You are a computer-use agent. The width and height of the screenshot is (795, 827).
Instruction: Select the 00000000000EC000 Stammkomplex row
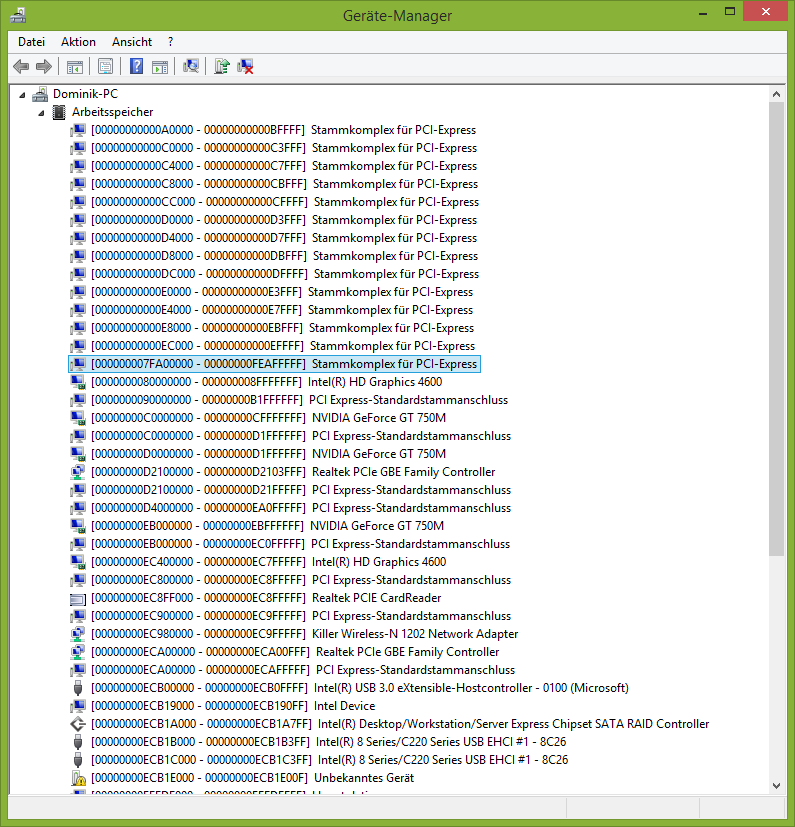pos(283,345)
